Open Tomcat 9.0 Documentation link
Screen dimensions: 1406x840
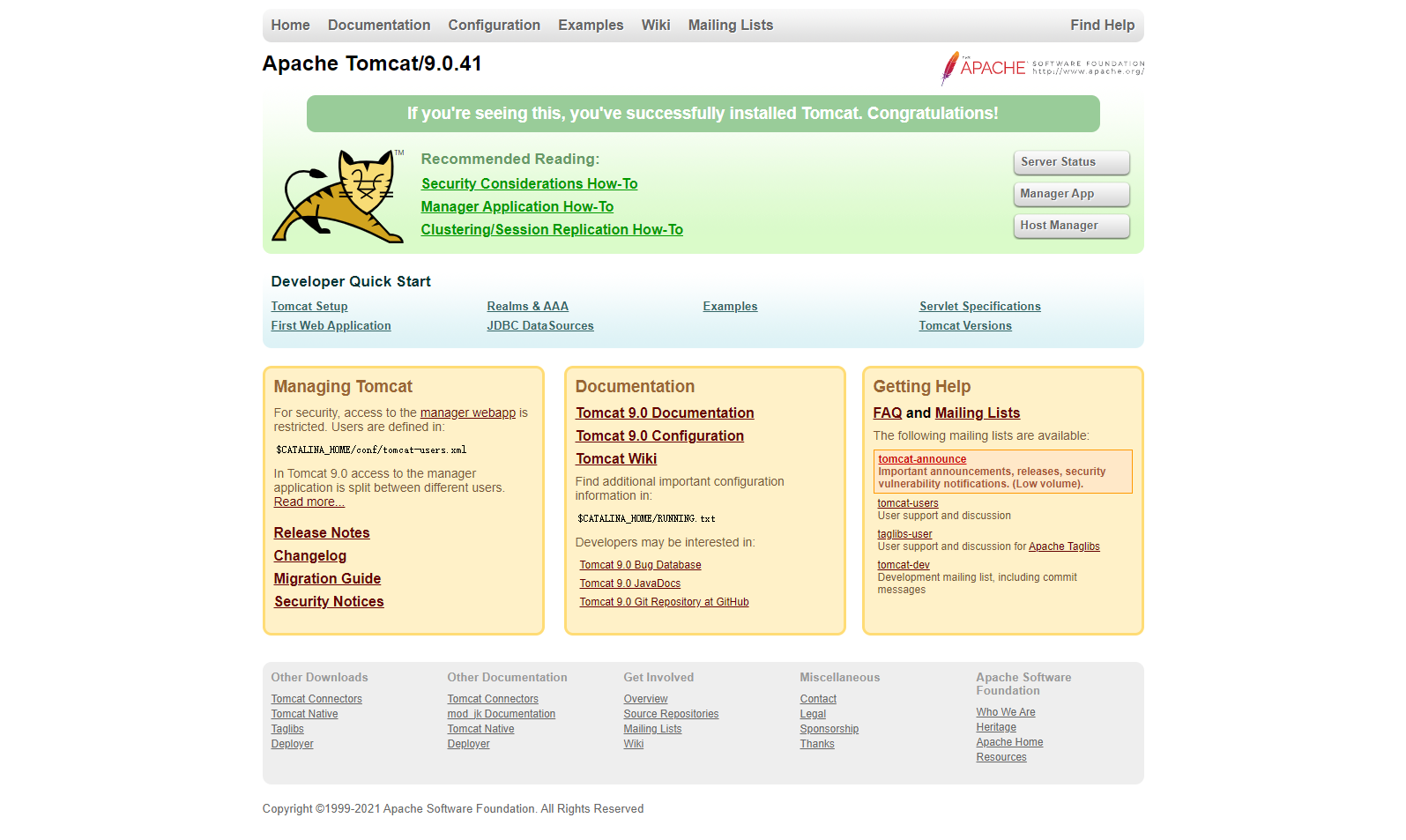coord(665,413)
